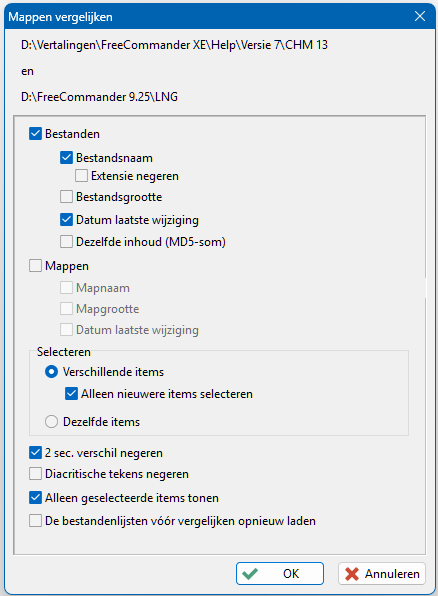The height and width of the screenshot is (596, 438).
Task: Click the OK button
Action: click(x=280, y=574)
